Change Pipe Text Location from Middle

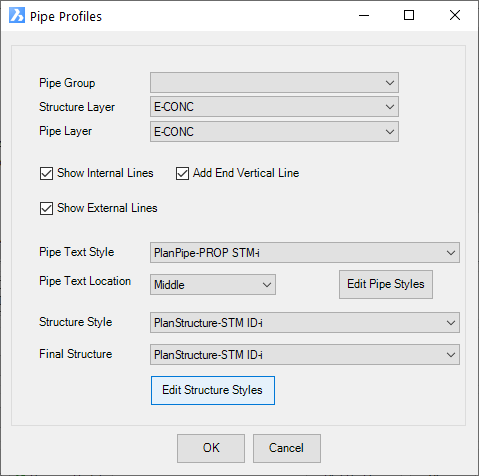click(x=213, y=285)
